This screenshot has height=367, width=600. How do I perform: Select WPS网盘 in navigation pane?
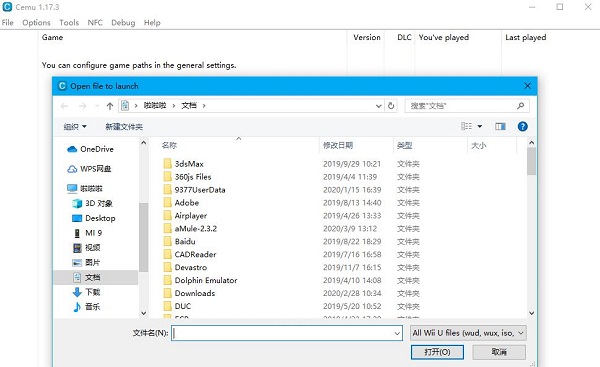pyautogui.click(x=89, y=169)
